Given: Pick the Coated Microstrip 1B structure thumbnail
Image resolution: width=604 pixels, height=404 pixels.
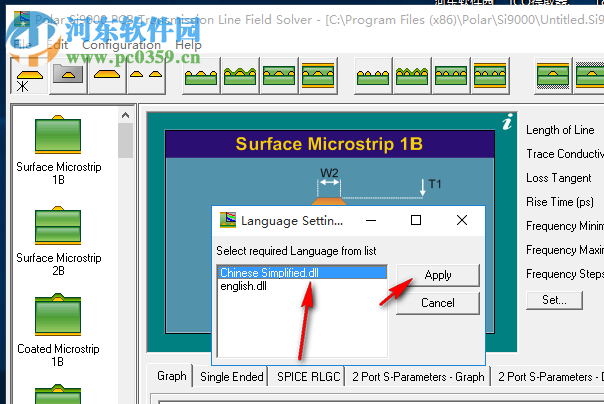Looking at the screenshot, I should tap(58, 314).
